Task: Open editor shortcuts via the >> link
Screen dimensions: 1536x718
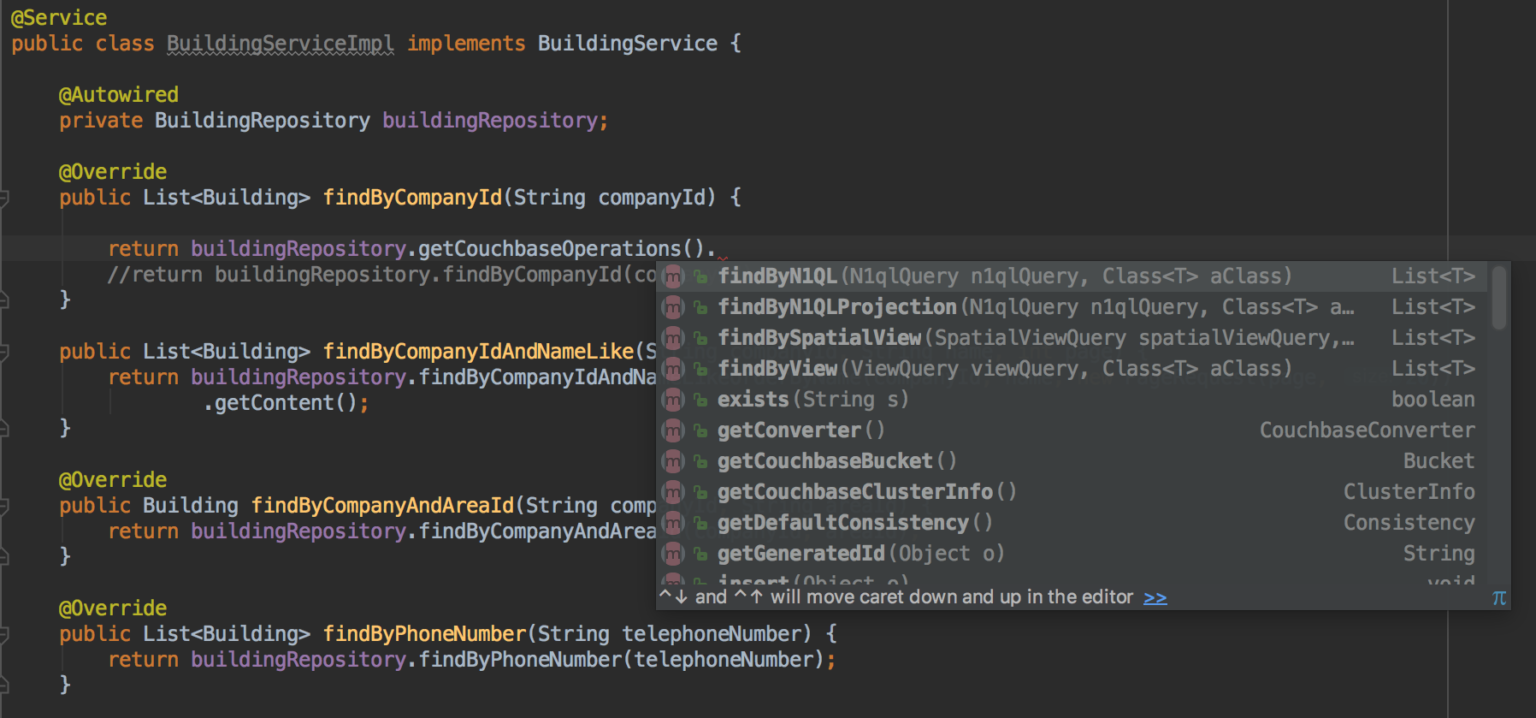Action: click(x=1155, y=596)
